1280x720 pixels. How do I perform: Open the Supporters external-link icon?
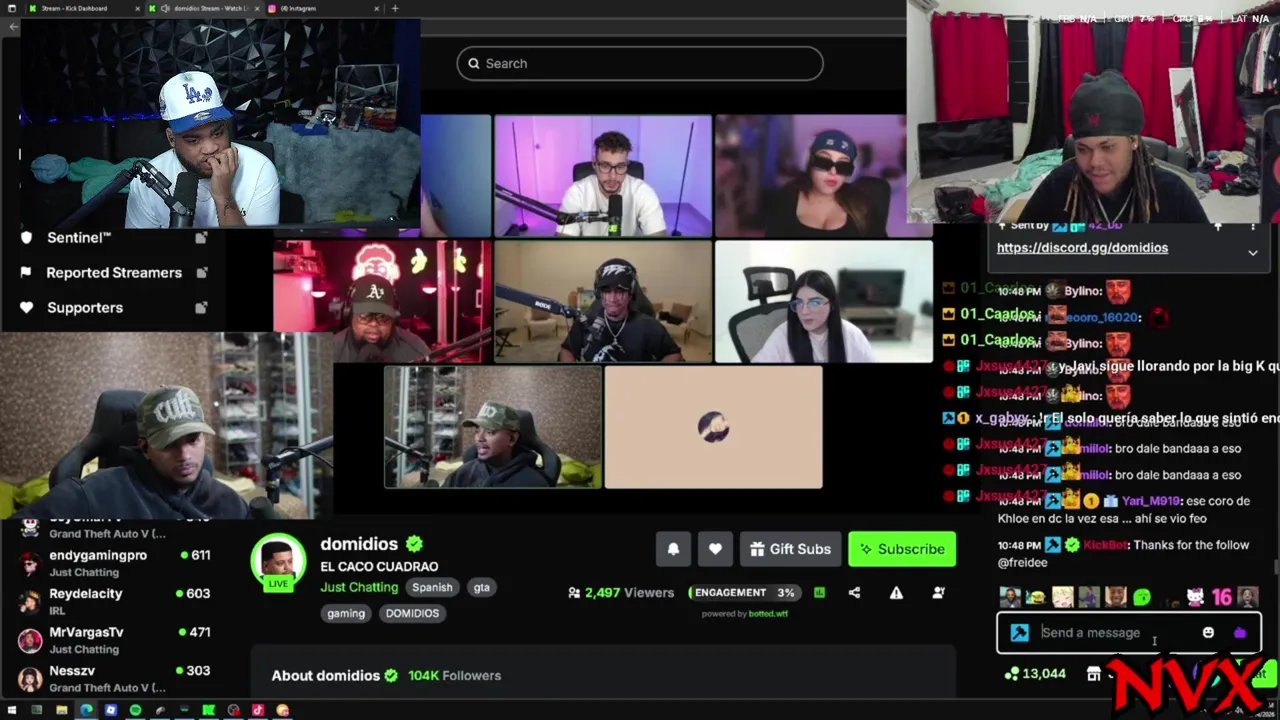click(x=201, y=308)
